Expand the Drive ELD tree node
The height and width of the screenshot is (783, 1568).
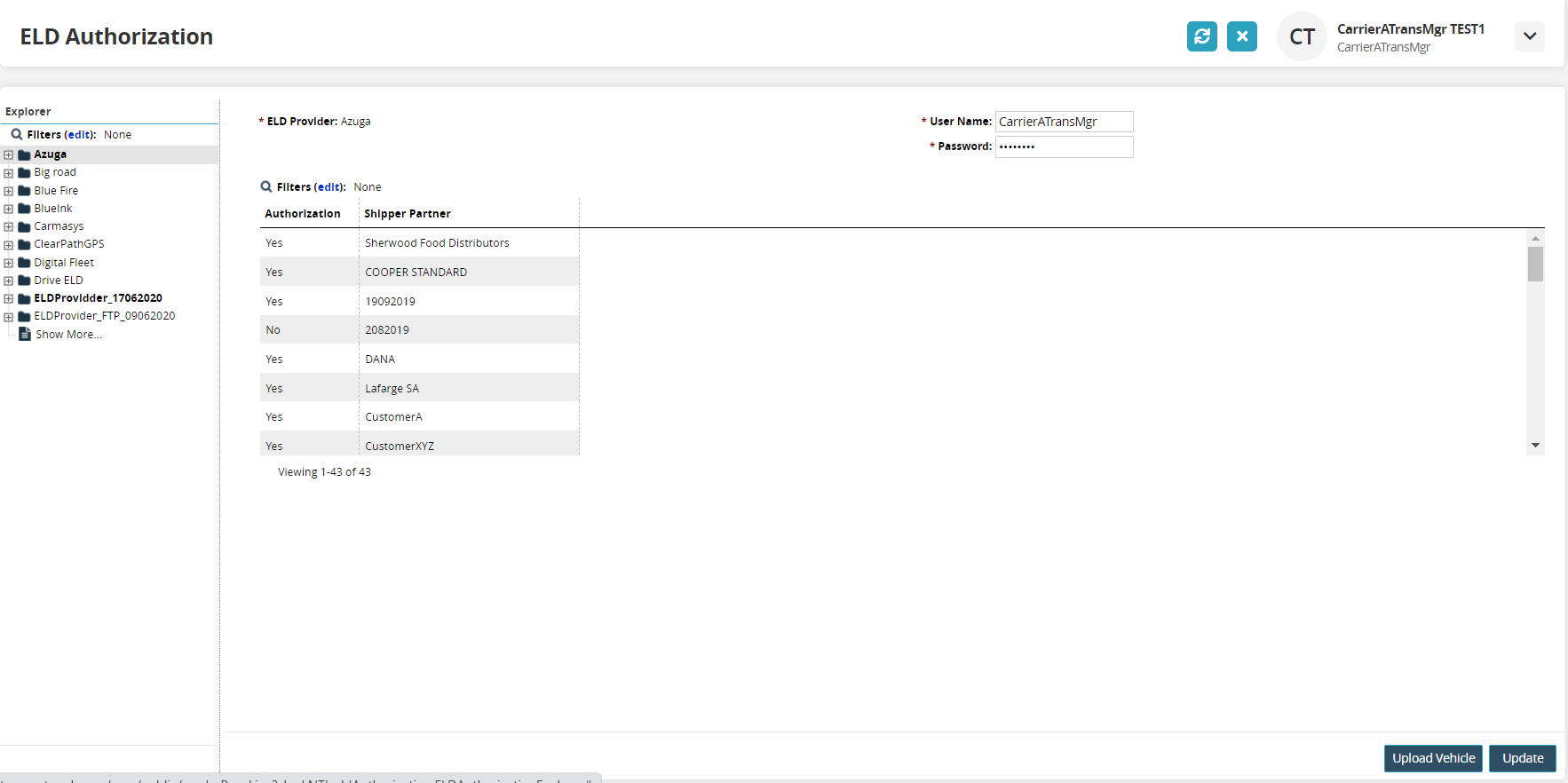[x=9, y=281]
